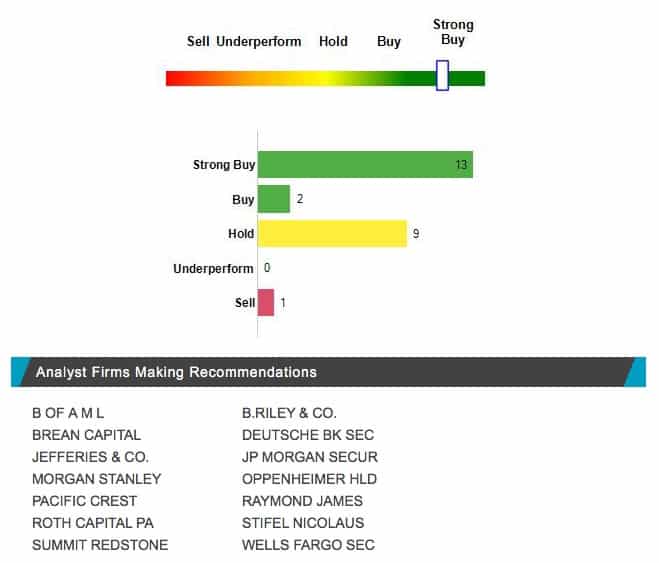Image resolution: width=659 pixels, height=563 pixels.
Task: Click the rating slider handle near Strong Buy
Action: (442, 75)
